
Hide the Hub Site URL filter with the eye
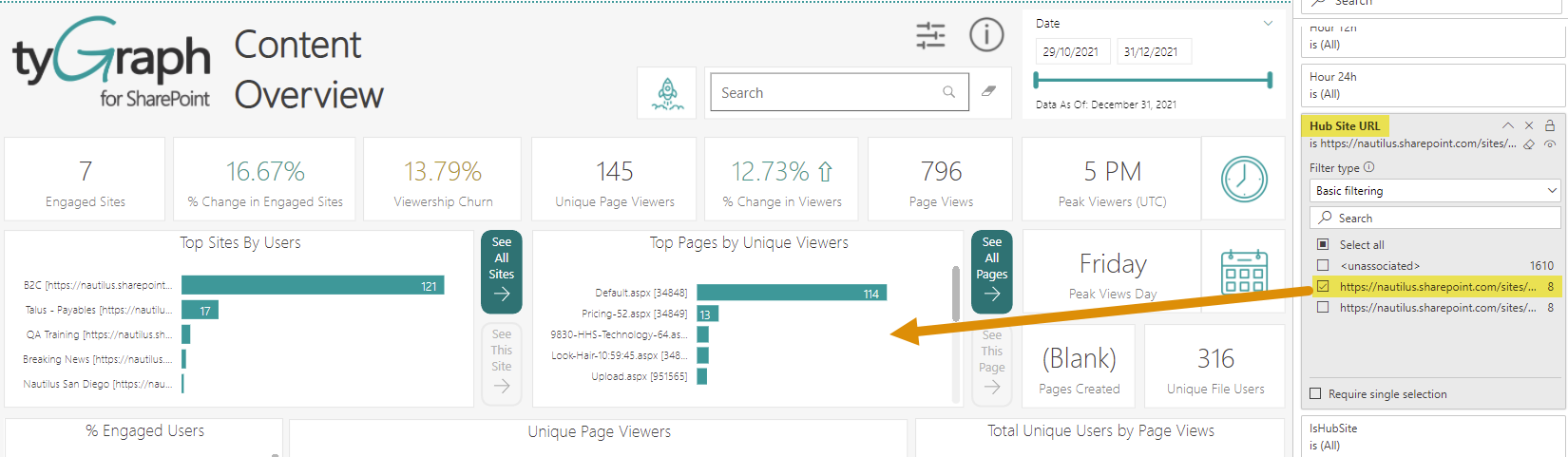point(1550,144)
